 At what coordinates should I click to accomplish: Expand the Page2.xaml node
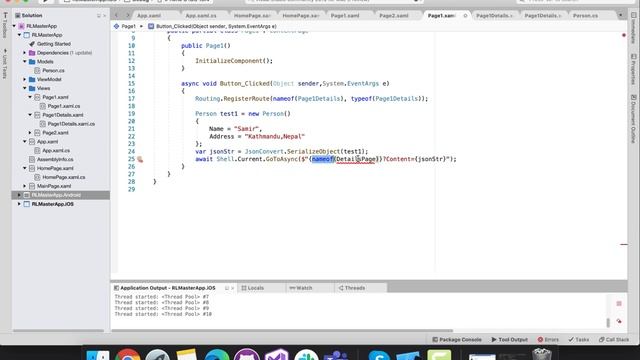[x=30, y=133]
